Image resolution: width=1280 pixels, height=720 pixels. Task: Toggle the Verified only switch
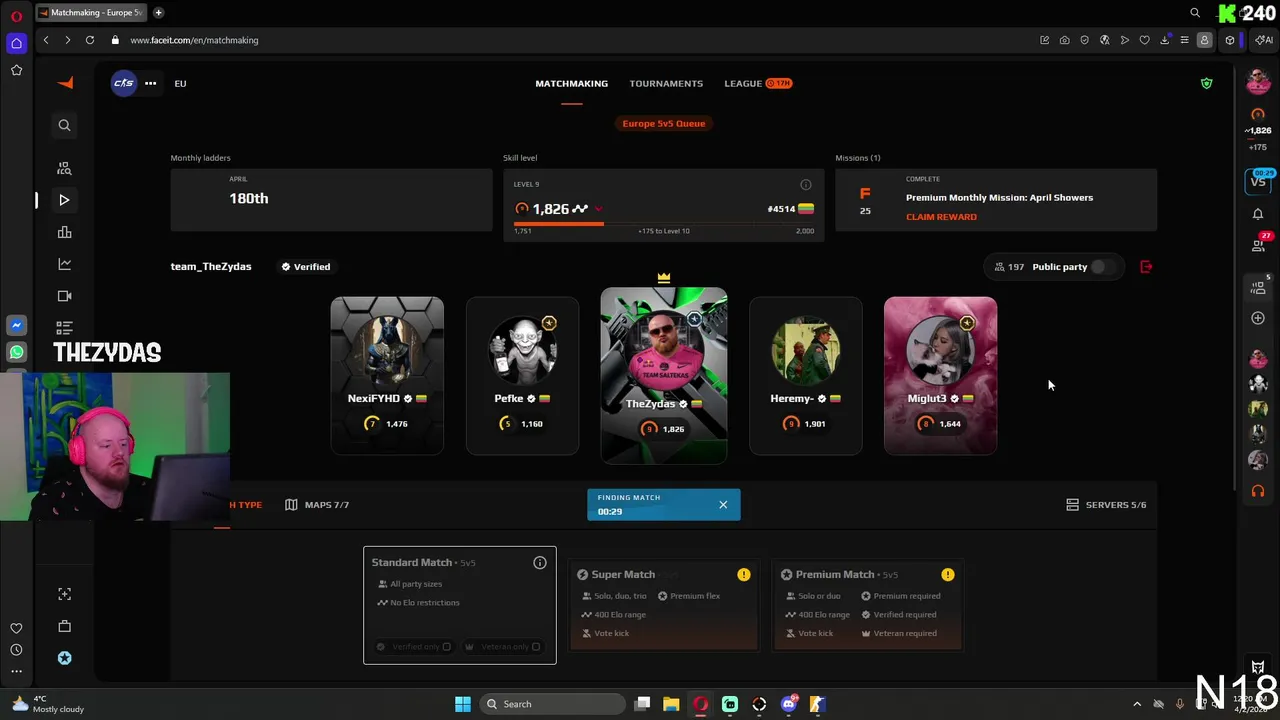(446, 647)
